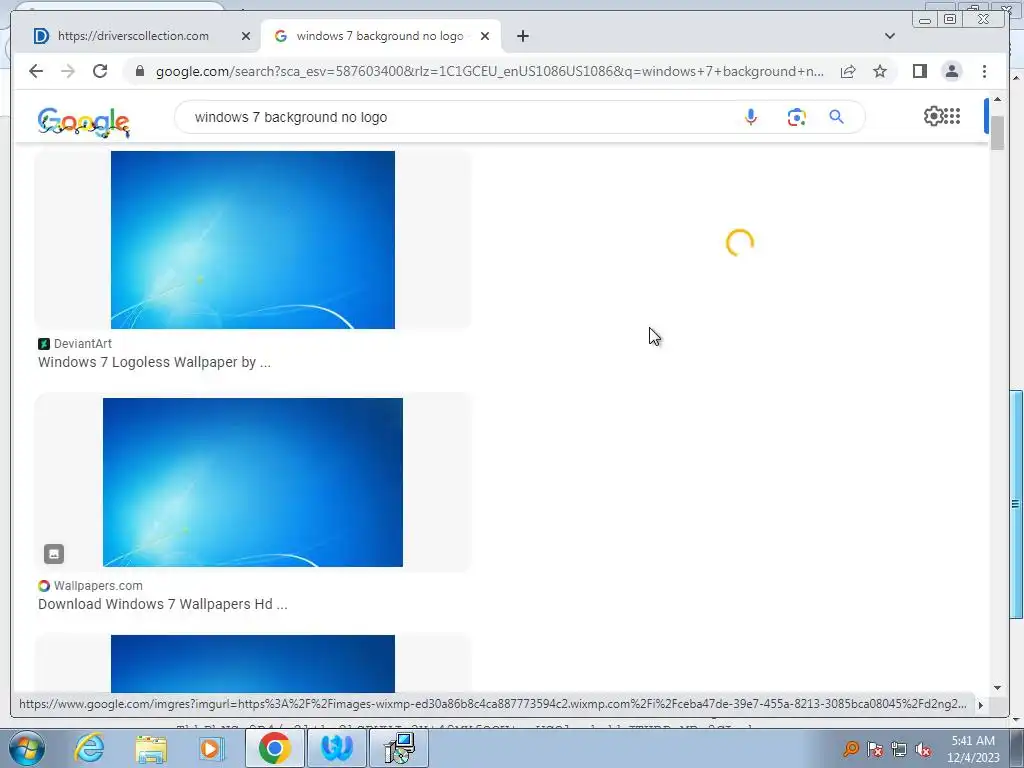Open the DeviantArt logoless wallpaper thumbnail
The height and width of the screenshot is (768, 1024).
point(253,240)
